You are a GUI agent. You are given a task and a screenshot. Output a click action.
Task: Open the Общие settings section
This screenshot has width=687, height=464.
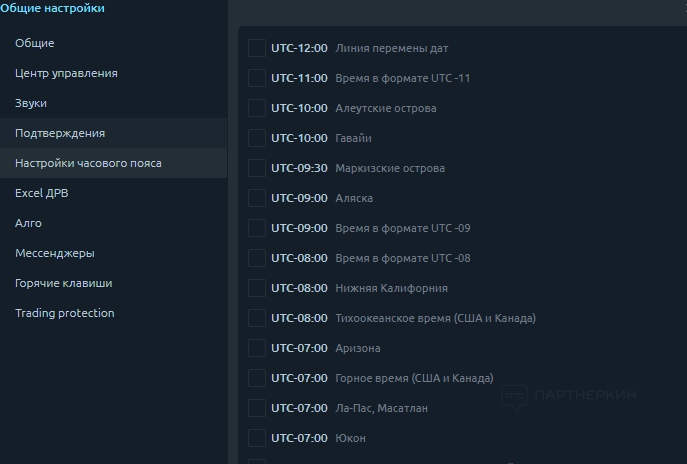(35, 43)
